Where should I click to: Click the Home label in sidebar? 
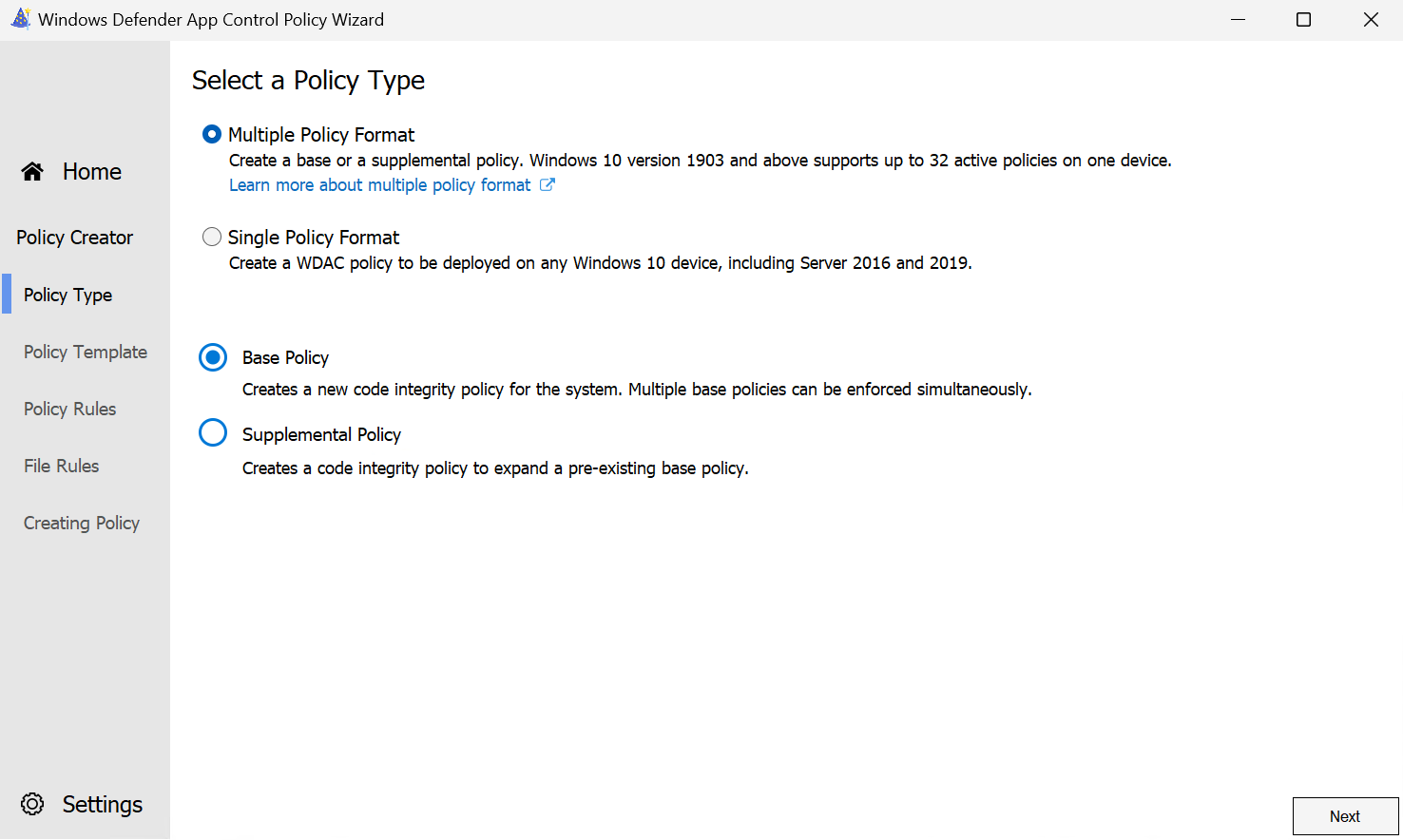pos(92,171)
